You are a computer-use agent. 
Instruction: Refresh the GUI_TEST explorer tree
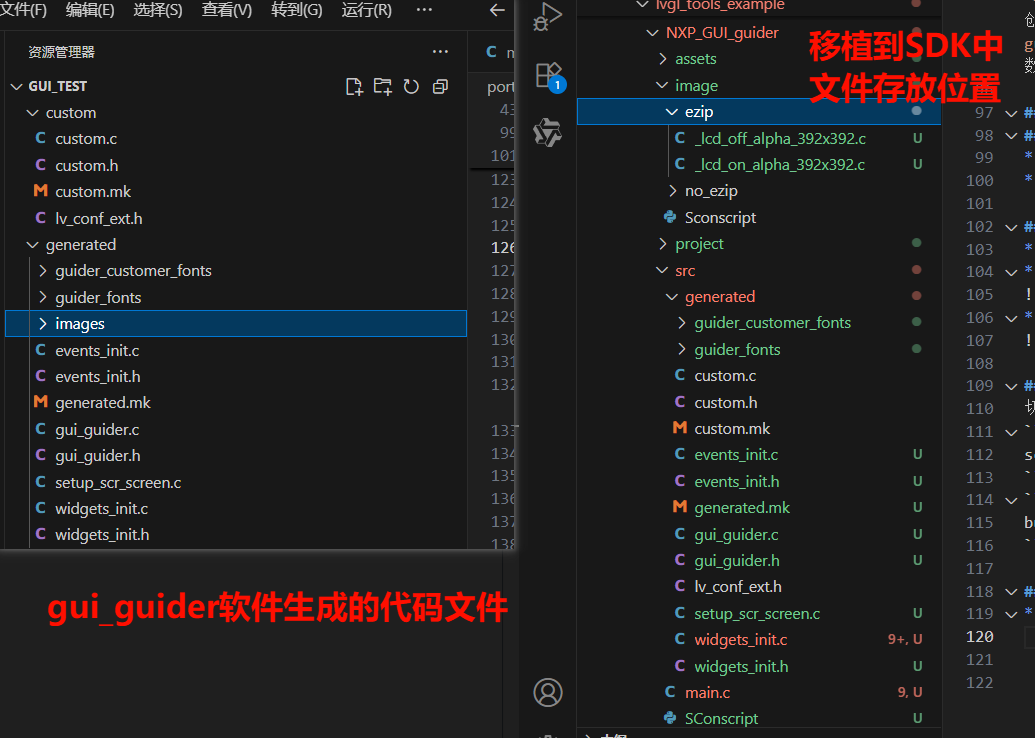tap(411, 87)
